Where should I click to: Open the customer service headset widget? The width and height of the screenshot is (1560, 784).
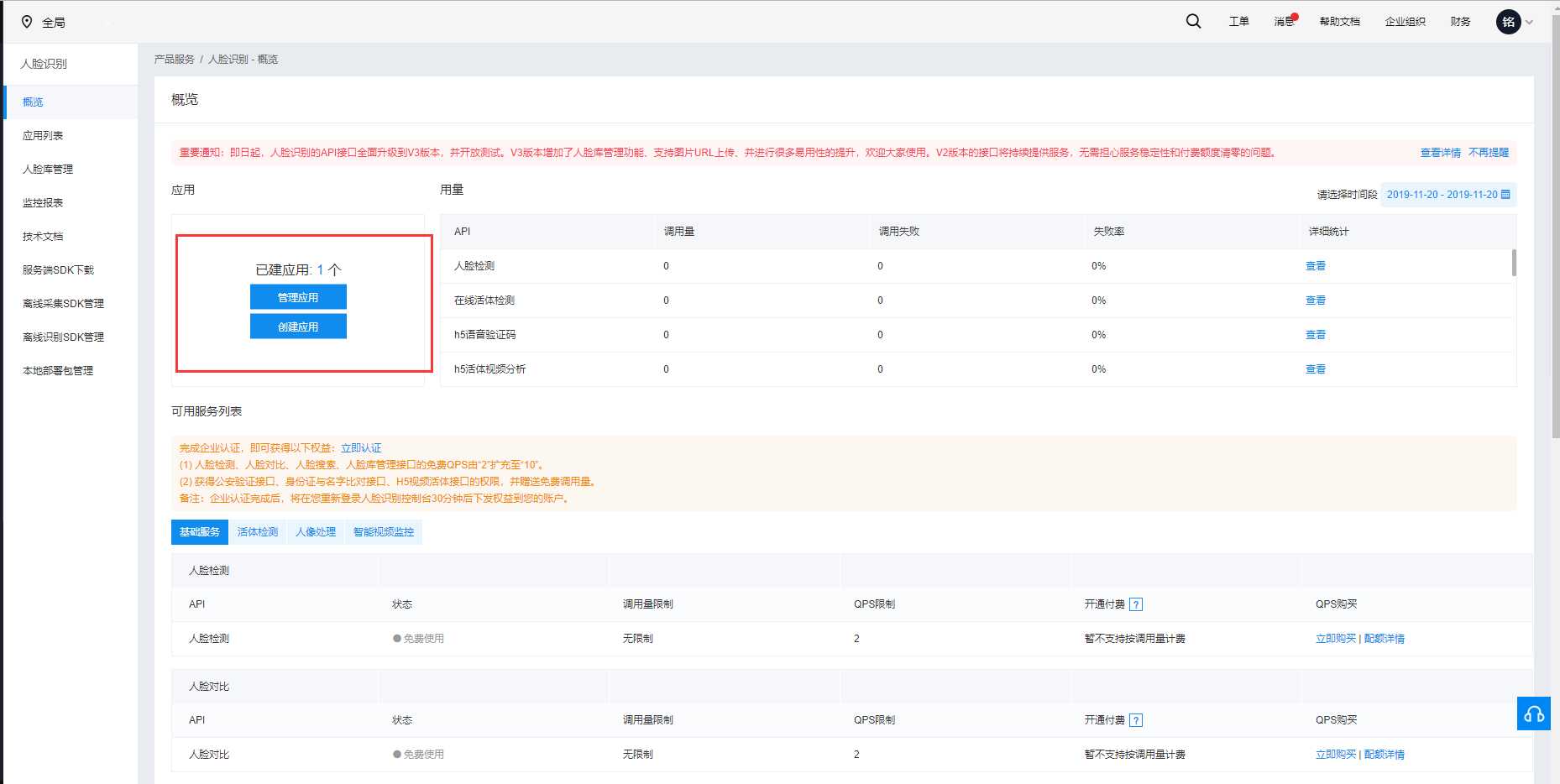(x=1534, y=713)
